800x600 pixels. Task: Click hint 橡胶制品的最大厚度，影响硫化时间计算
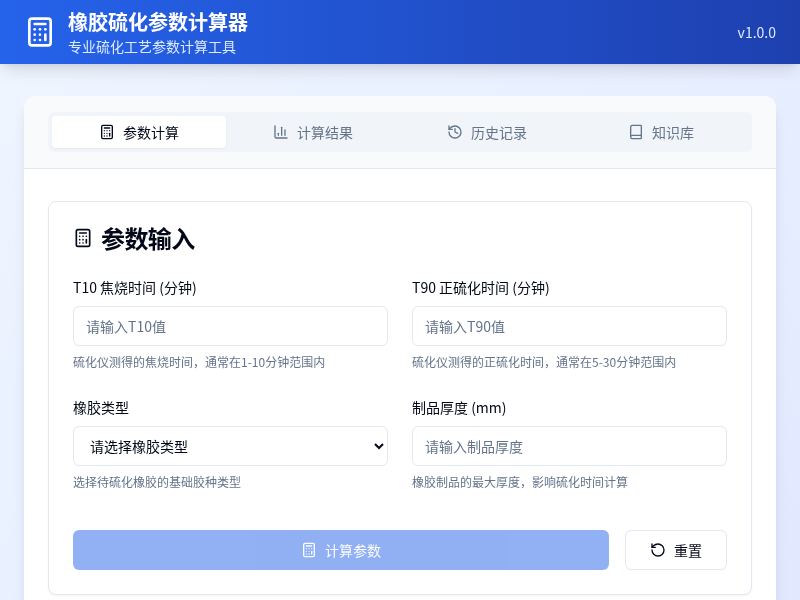pos(519,482)
